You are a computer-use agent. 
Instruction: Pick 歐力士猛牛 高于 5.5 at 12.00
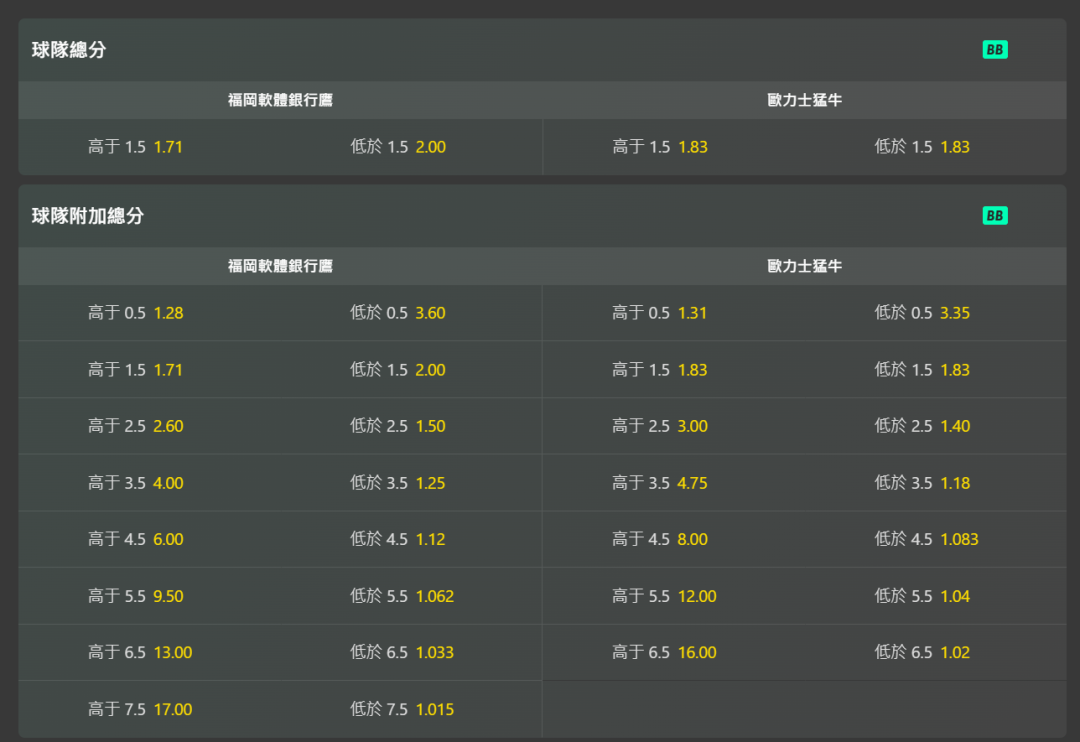[664, 596]
